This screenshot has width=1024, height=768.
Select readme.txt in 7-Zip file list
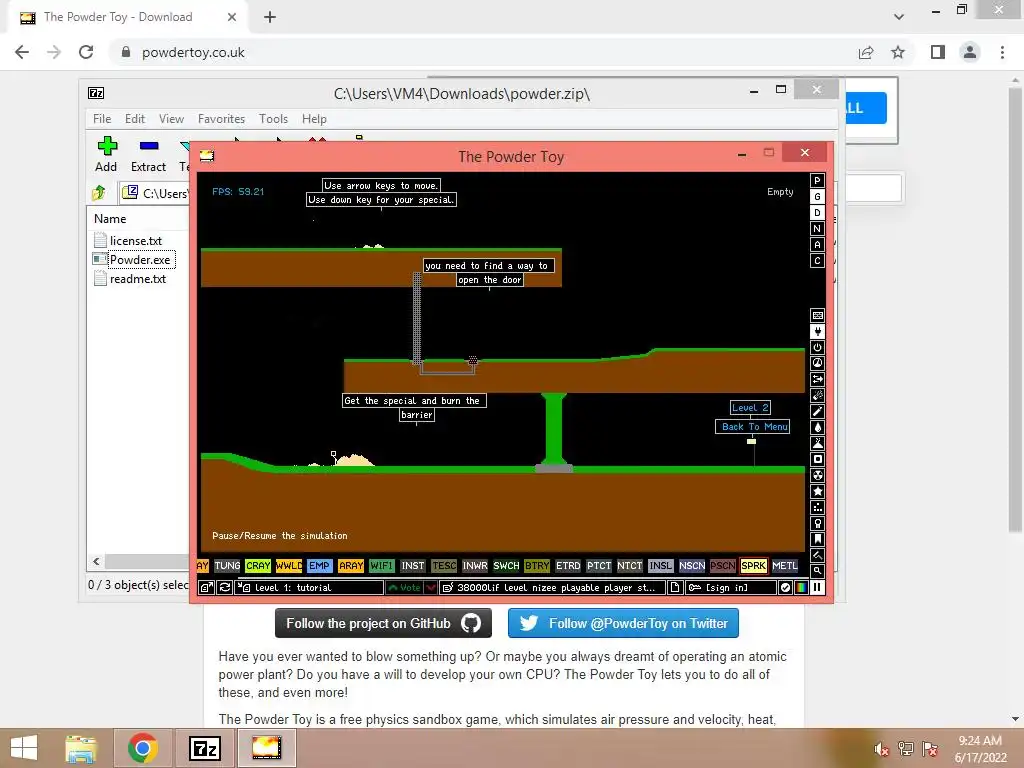tap(138, 279)
